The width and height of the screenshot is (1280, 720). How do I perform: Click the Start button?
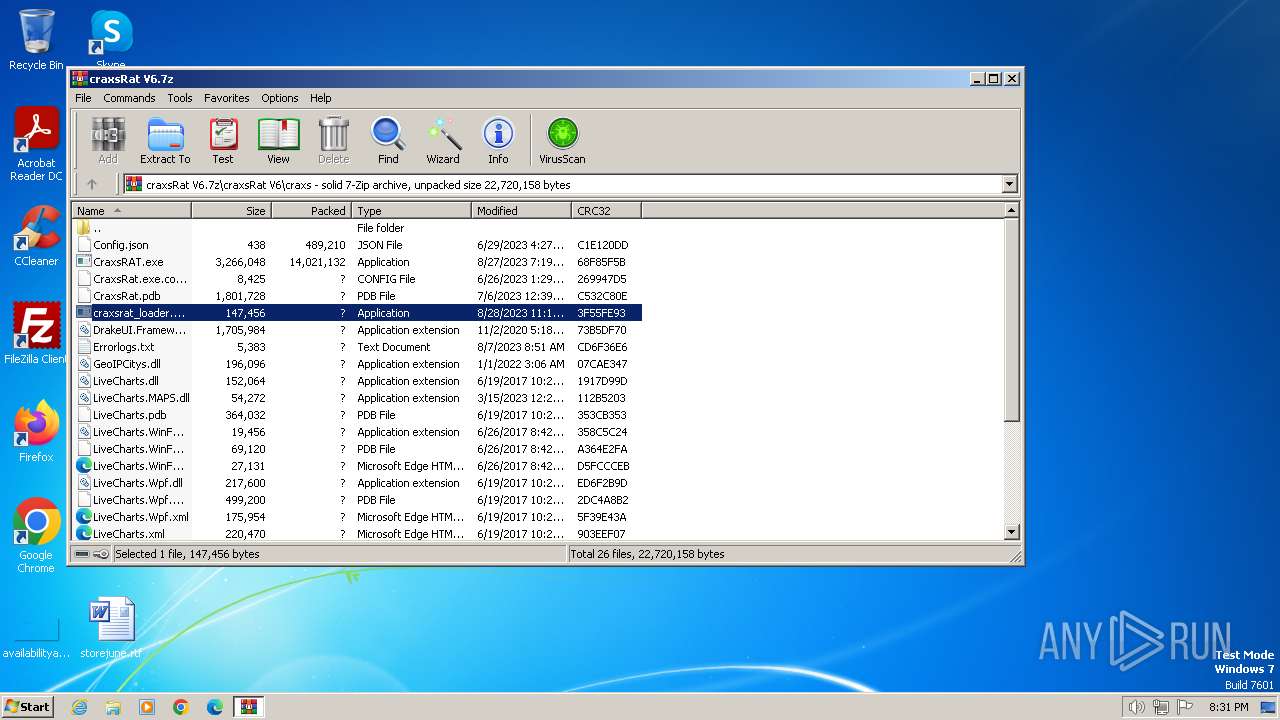coord(28,707)
